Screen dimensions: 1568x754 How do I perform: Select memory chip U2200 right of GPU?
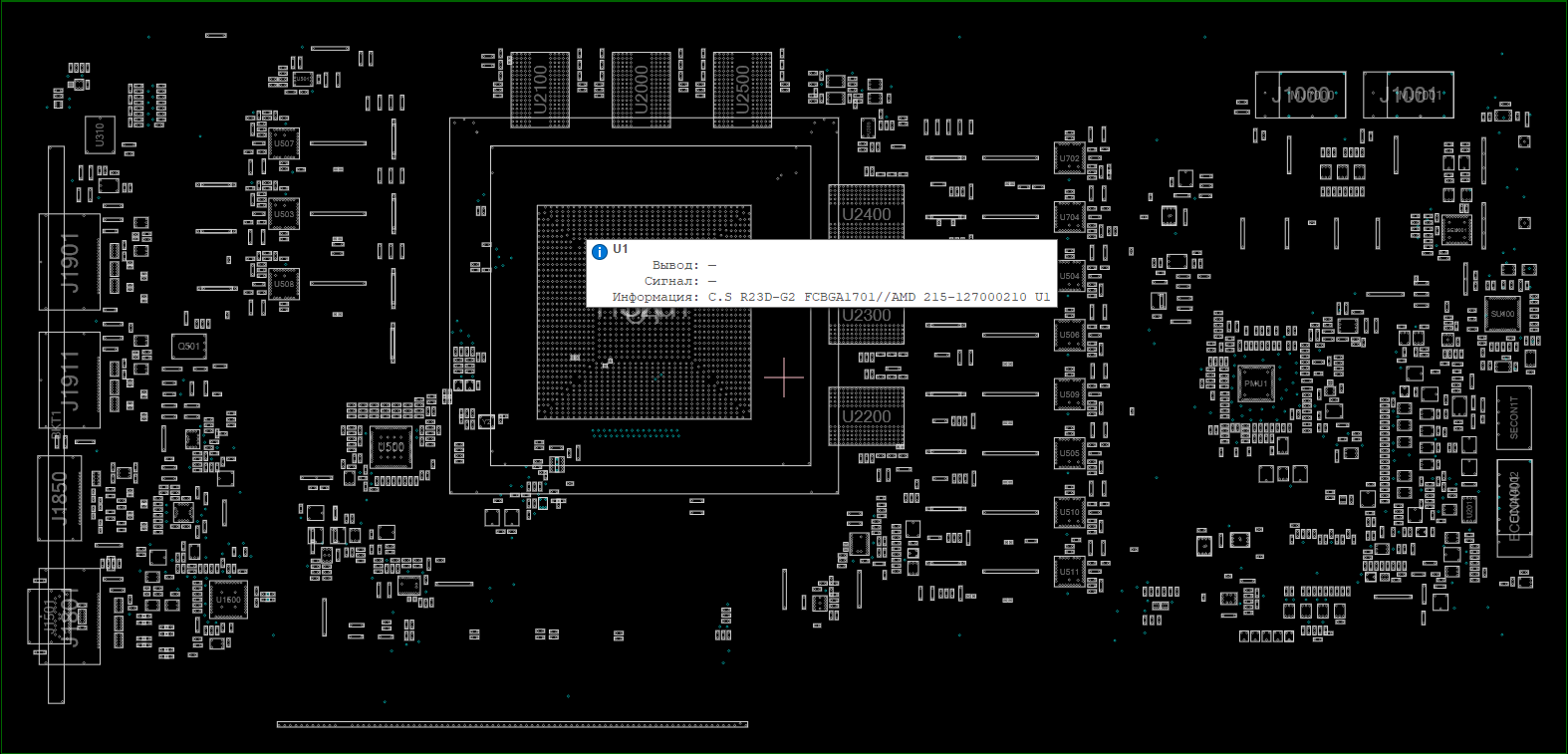(867, 416)
